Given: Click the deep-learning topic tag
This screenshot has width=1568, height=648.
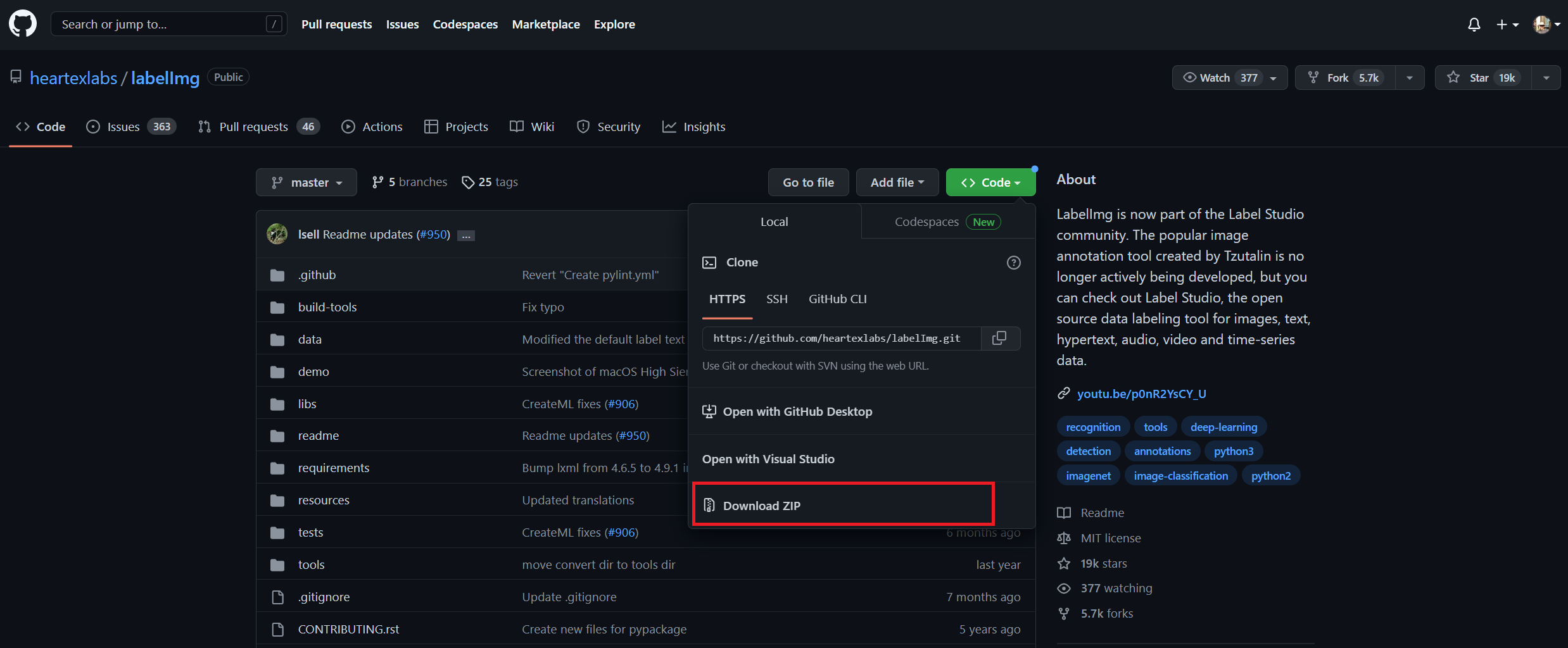Looking at the screenshot, I should [x=1223, y=427].
